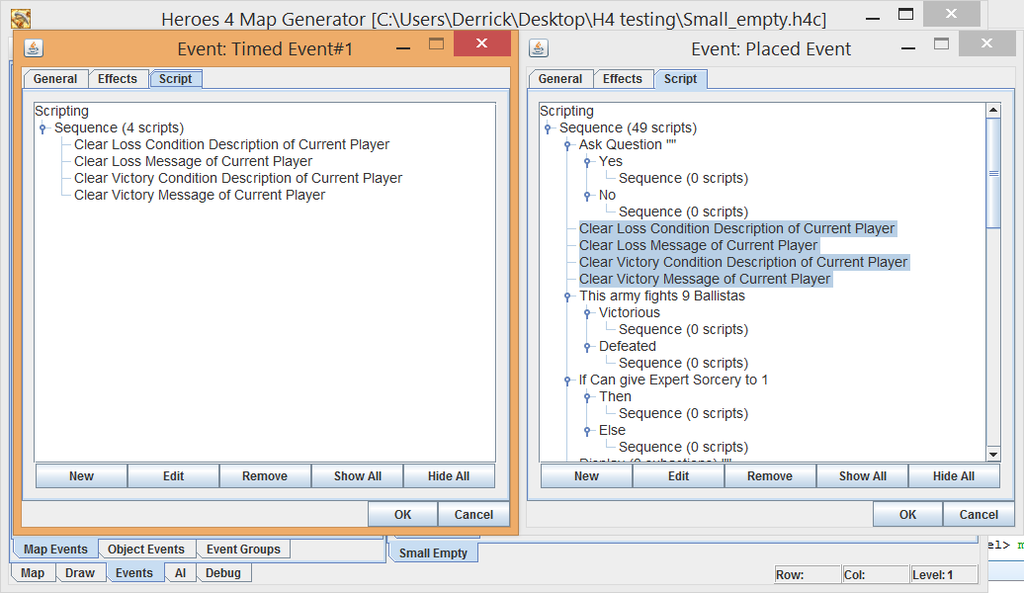Image resolution: width=1024 pixels, height=593 pixels.
Task: Click Show All in Timed Event#1 window
Action: pyautogui.click(x=357, y=476)
